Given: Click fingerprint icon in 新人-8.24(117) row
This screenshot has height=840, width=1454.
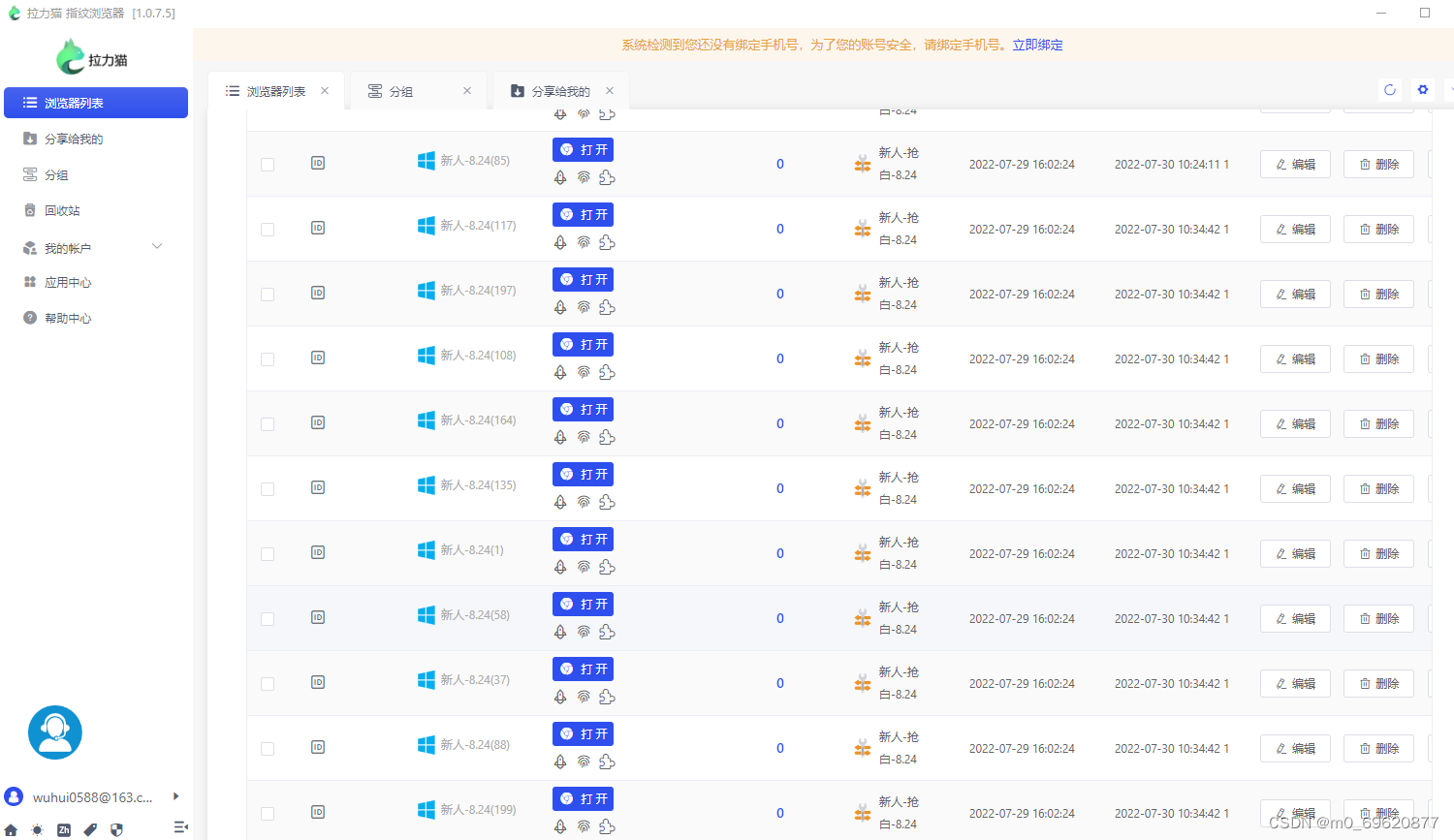Looking at the screenshot, I should click(x=584, y=242).
